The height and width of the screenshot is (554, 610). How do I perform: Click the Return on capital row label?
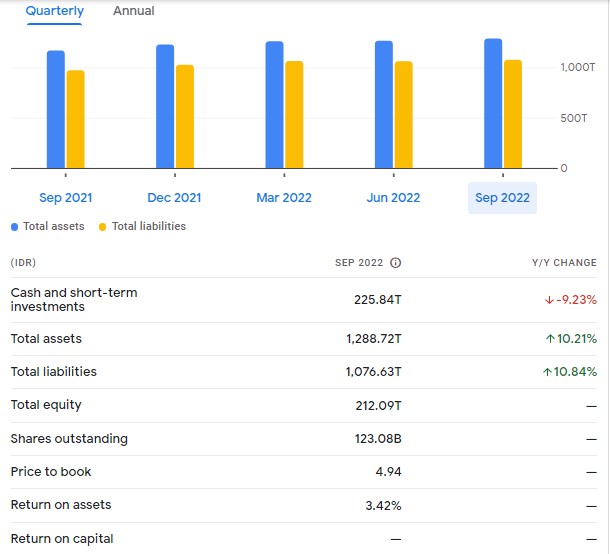(62, 539)
